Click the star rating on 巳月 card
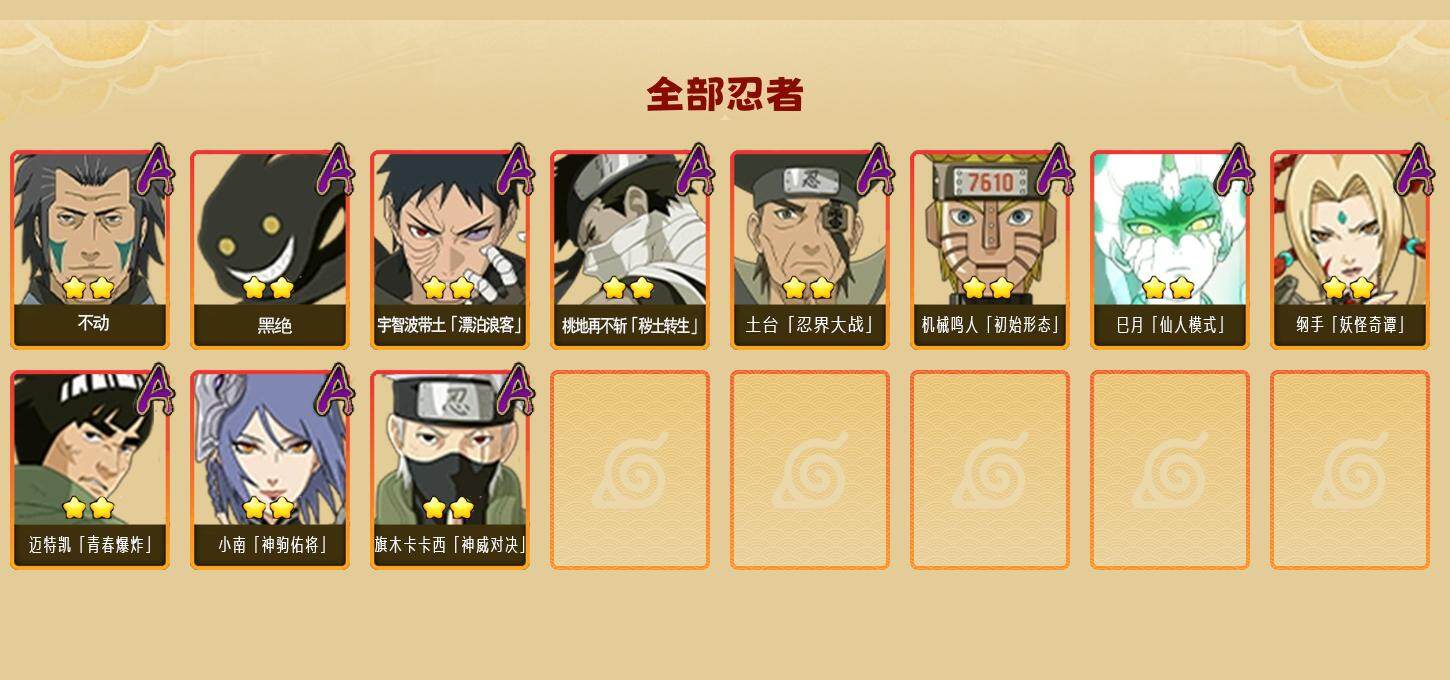The height and width of the screenshot is (680, 1450). pos(1168,288)
